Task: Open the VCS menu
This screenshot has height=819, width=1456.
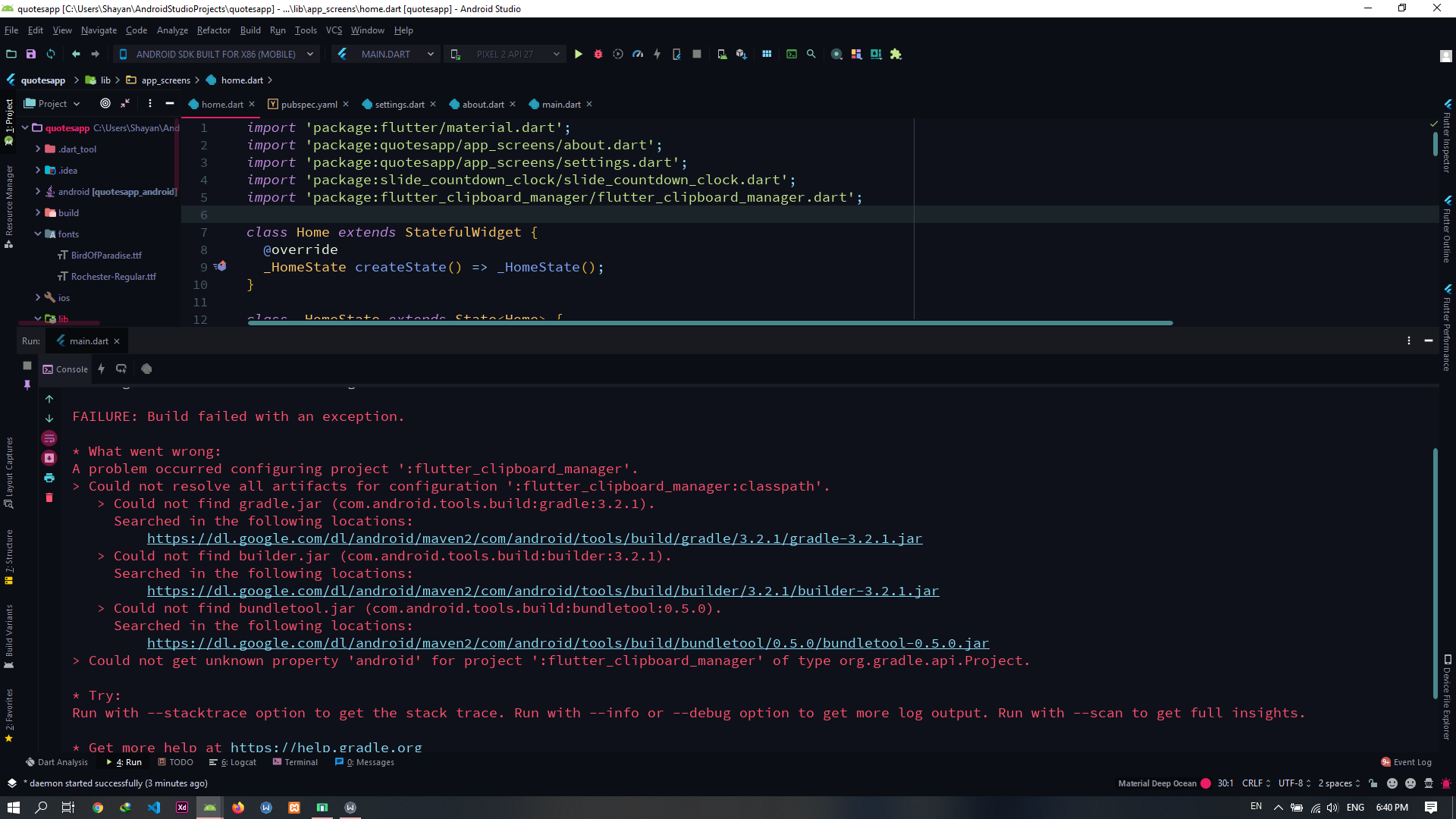Action: [334, 30]
